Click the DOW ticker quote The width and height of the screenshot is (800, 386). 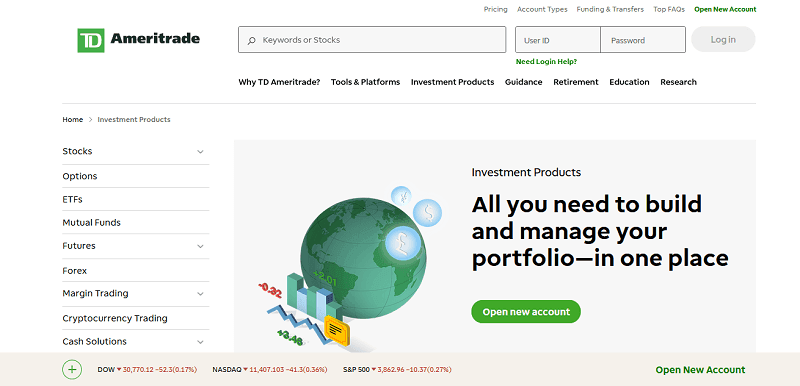coord(147,370)
